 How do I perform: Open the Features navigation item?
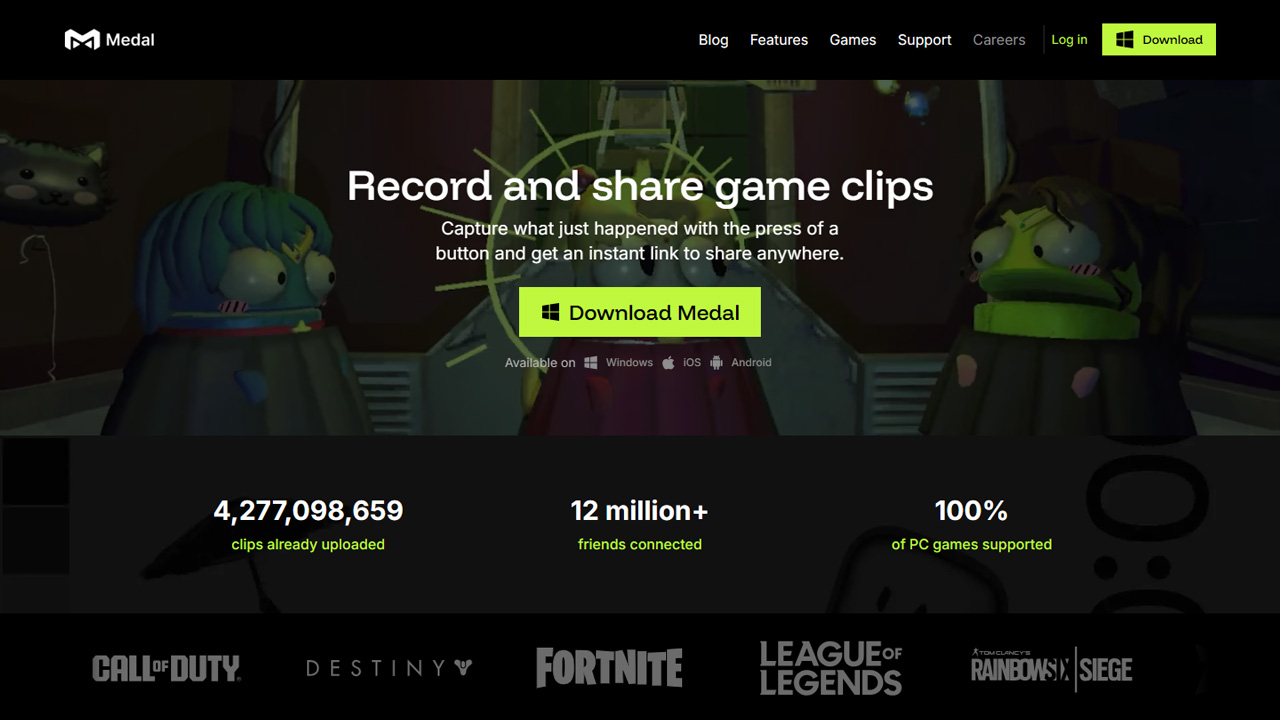(x=779, y=40)
